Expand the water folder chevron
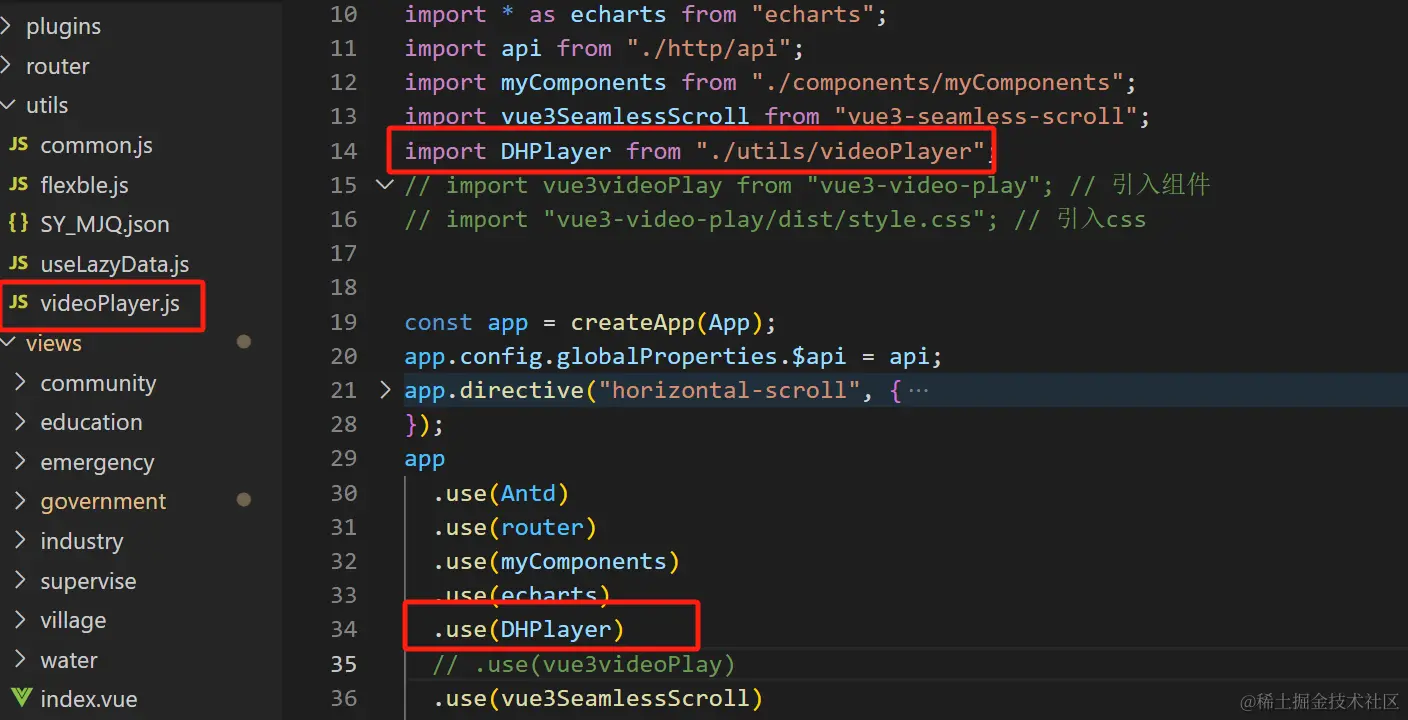 21,661
